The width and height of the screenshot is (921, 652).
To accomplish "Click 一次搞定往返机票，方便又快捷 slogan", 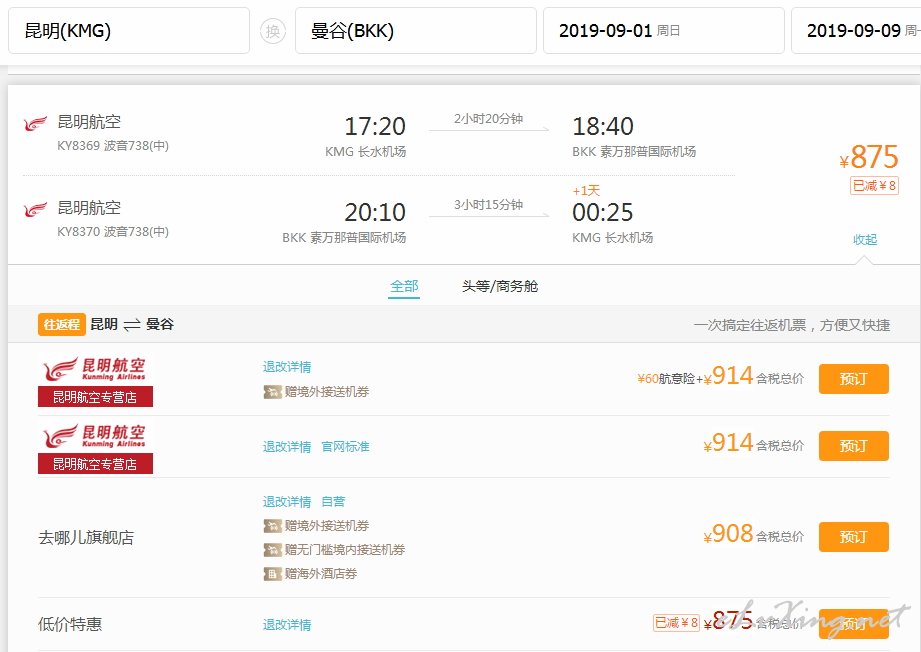I will [792, 325].
